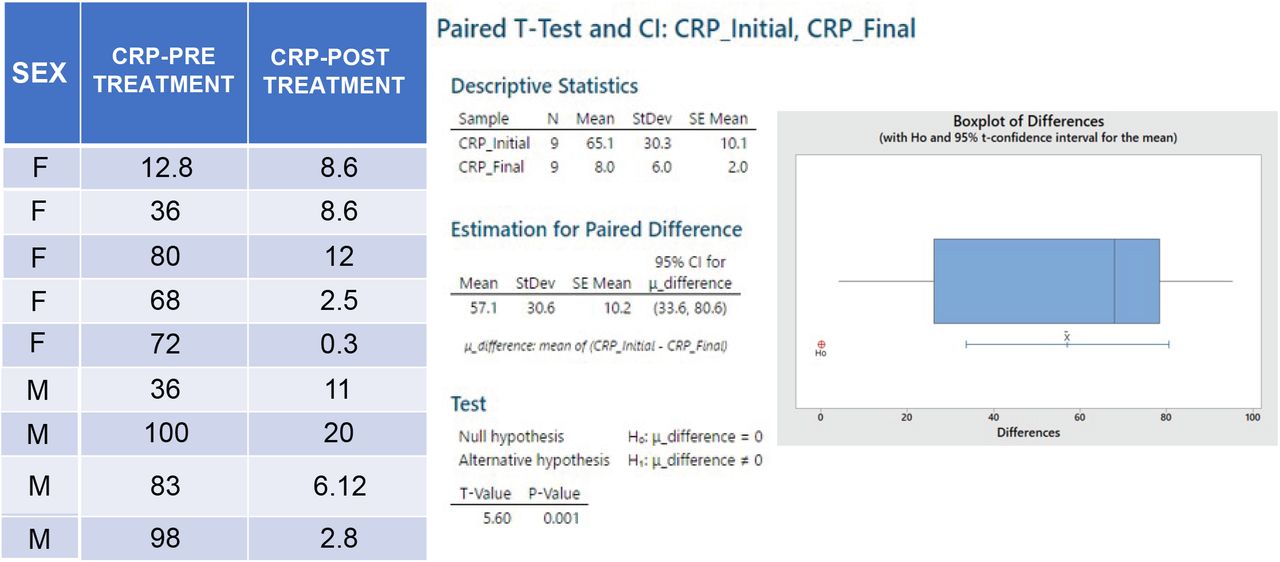Select the CRP-PRE TREATMENT column header

(x=164, y=73)
